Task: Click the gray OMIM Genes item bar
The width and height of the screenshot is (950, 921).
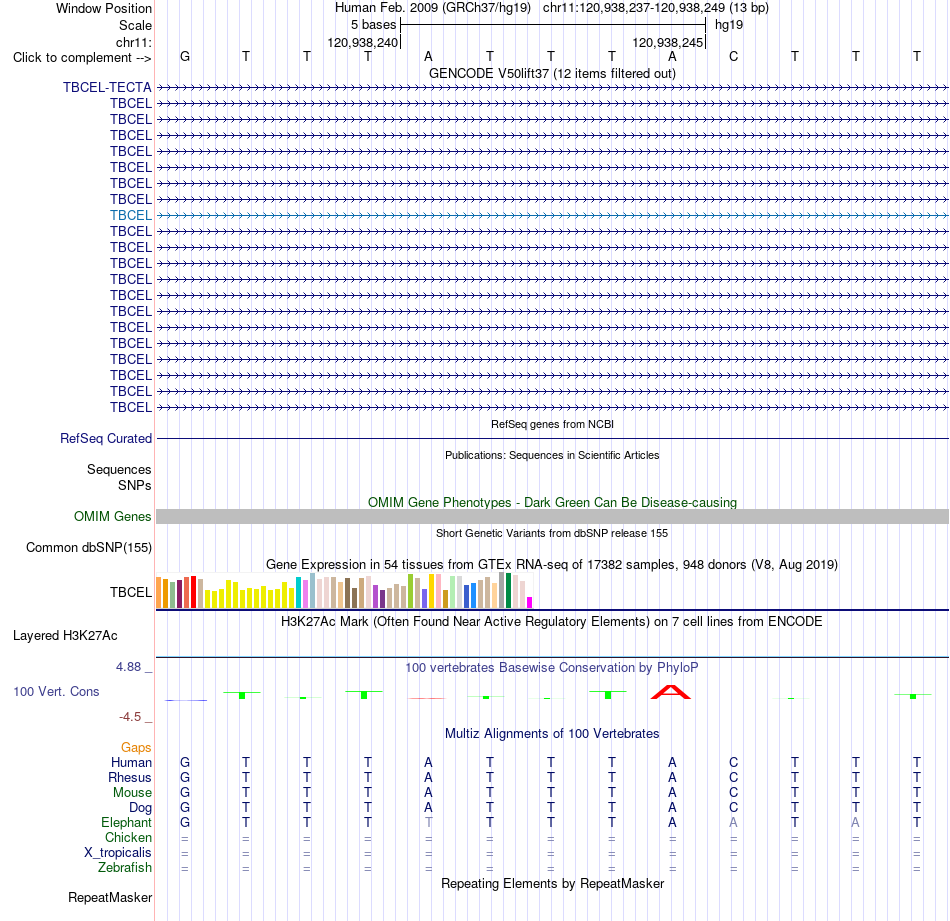Action: pyautogui.click(x=552, y=516)
